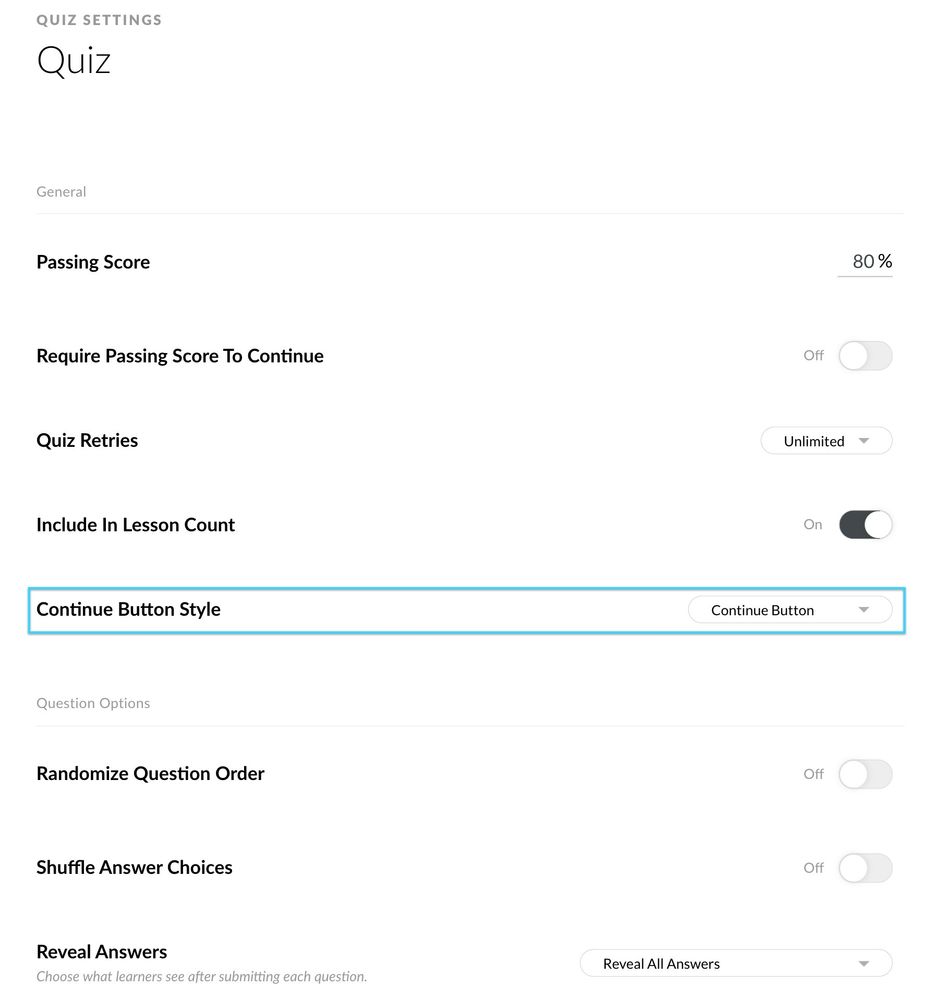Click the Randomize Question Order label
This screenshot has width=948, height=999.
coord(150,774)
